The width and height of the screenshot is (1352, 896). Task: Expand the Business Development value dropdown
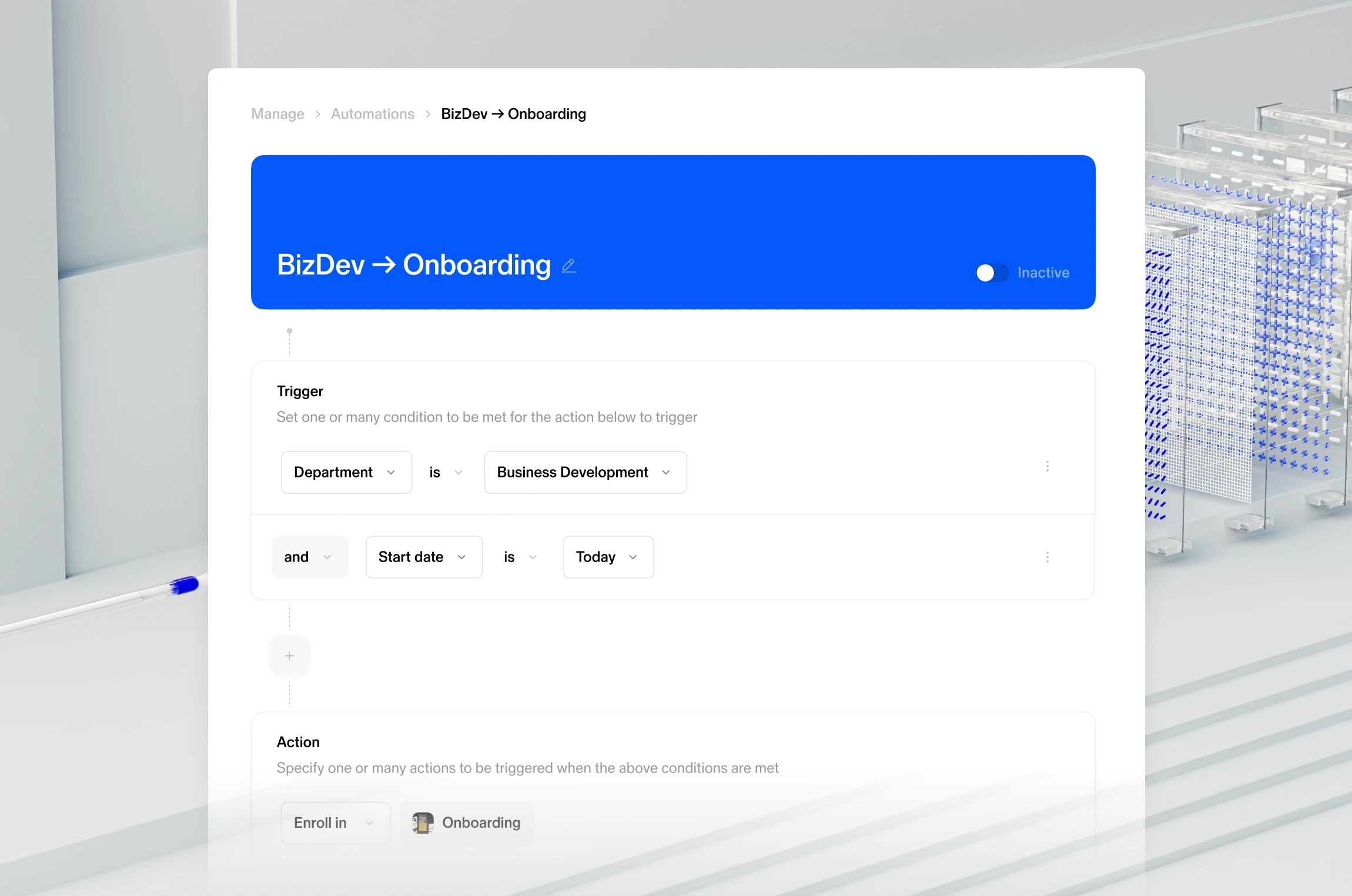tap(585, 472)
